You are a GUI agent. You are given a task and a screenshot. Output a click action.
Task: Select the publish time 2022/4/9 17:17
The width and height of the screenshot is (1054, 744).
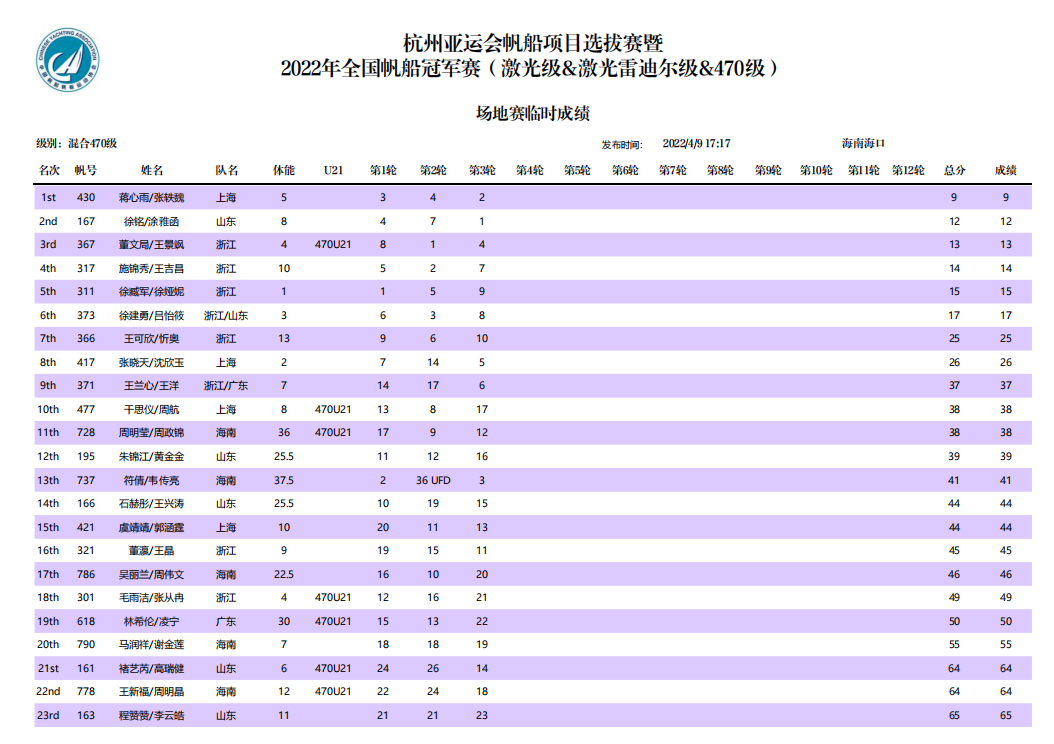pos(696,144)
